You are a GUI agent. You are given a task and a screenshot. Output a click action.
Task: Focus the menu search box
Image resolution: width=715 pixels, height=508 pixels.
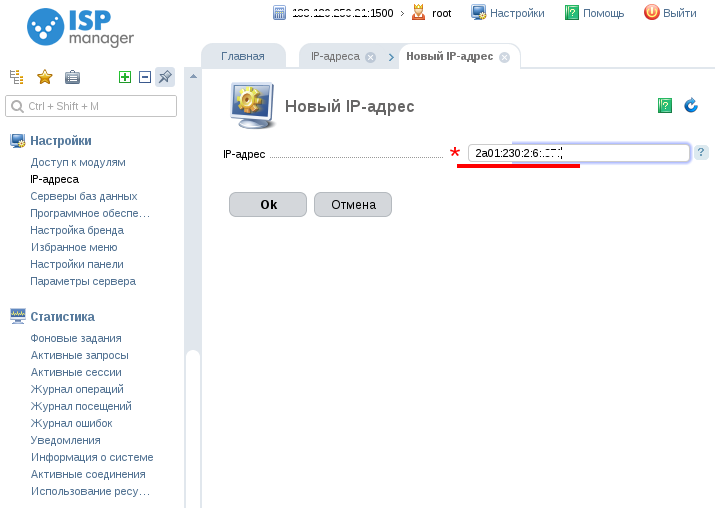pyautogui.click(x=91, y=106)
